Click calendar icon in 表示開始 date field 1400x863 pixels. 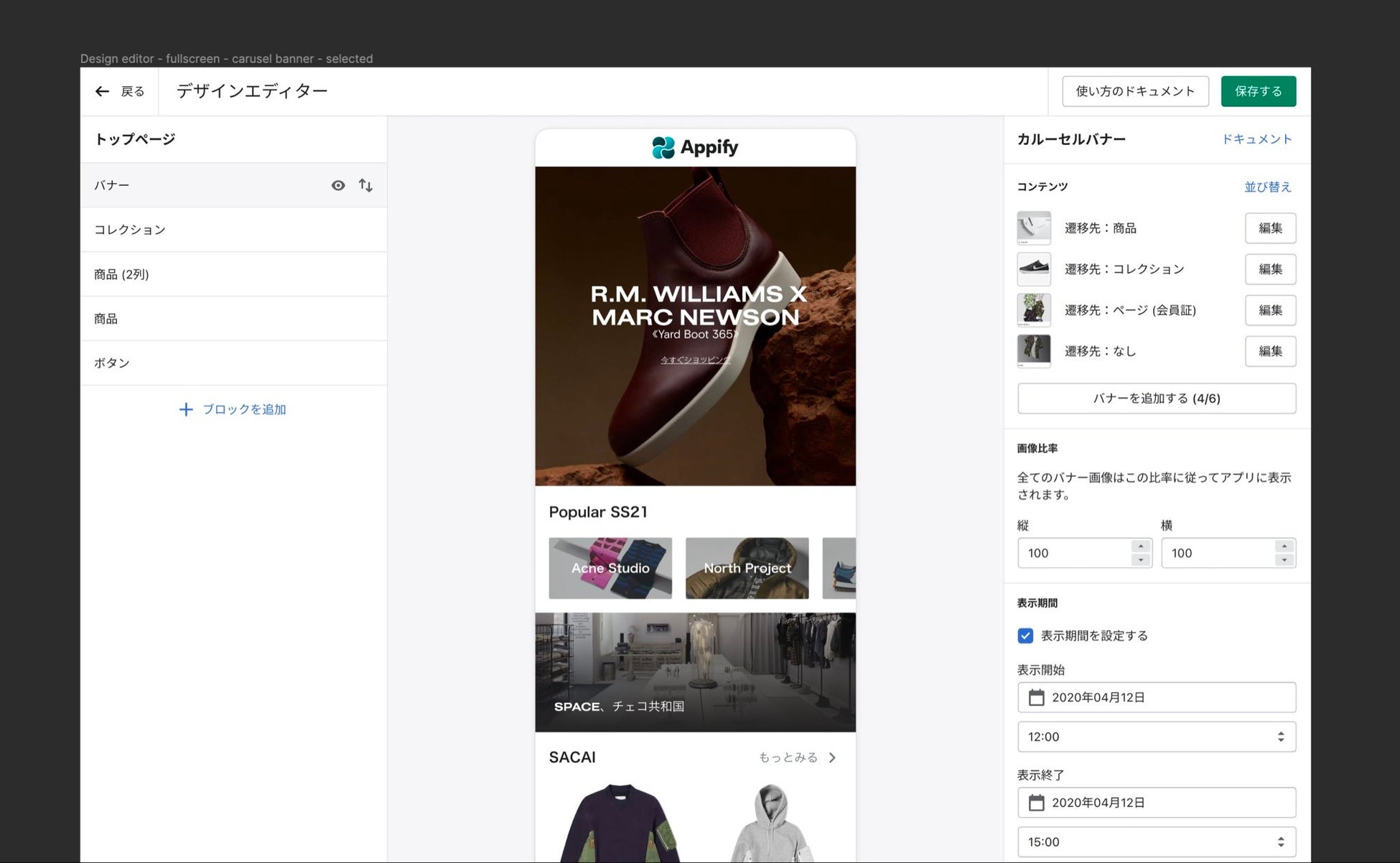click(1036, 697)
